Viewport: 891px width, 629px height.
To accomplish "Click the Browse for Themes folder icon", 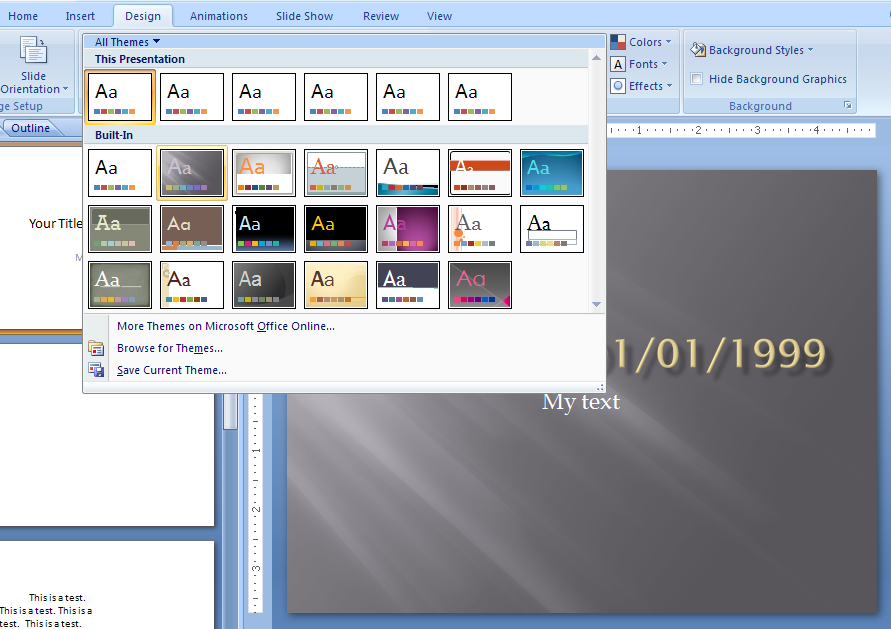I will pyautogui.click(x=96, y=348).
